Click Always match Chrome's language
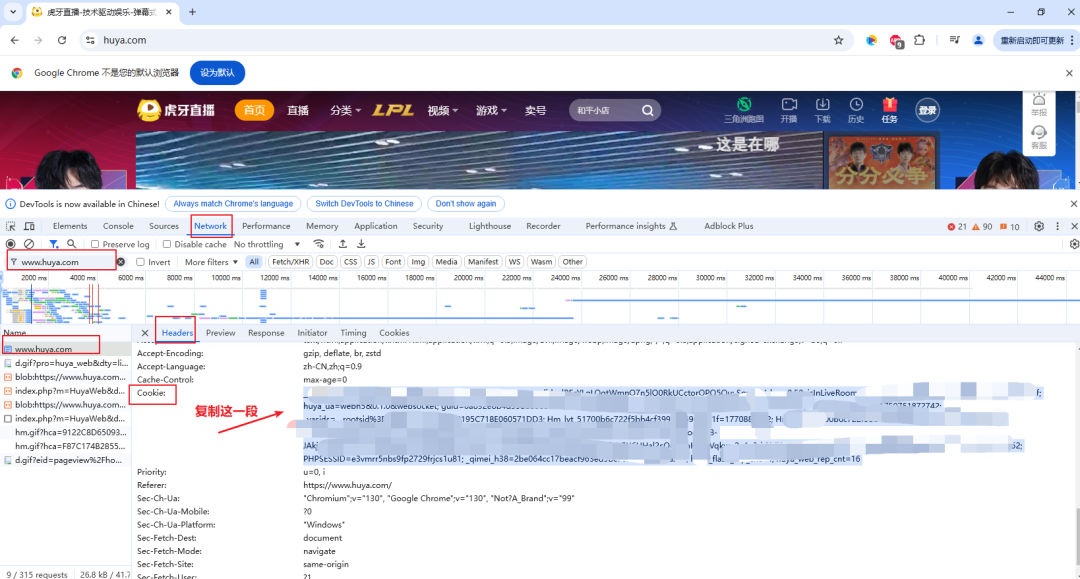The height and width of the screenshot is (579, 1080). [233, 204]
